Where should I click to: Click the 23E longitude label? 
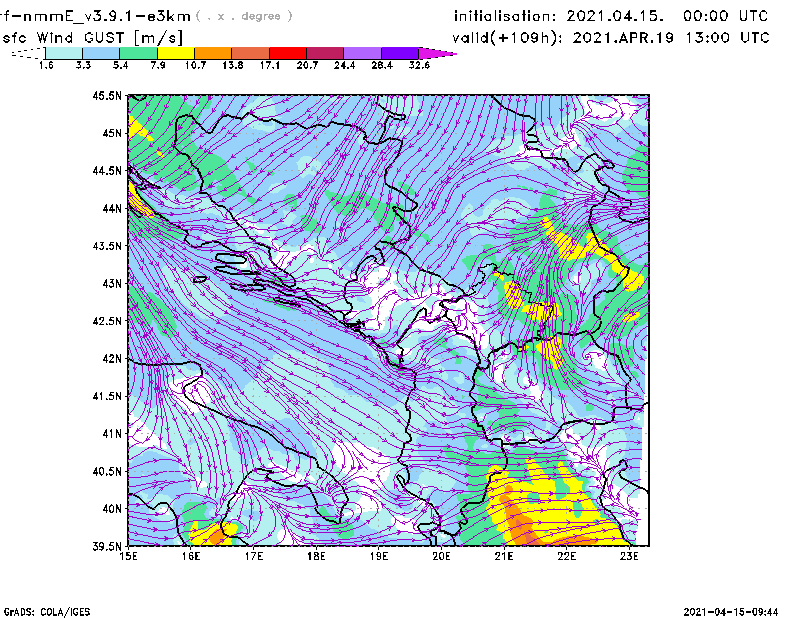[629, 556]
